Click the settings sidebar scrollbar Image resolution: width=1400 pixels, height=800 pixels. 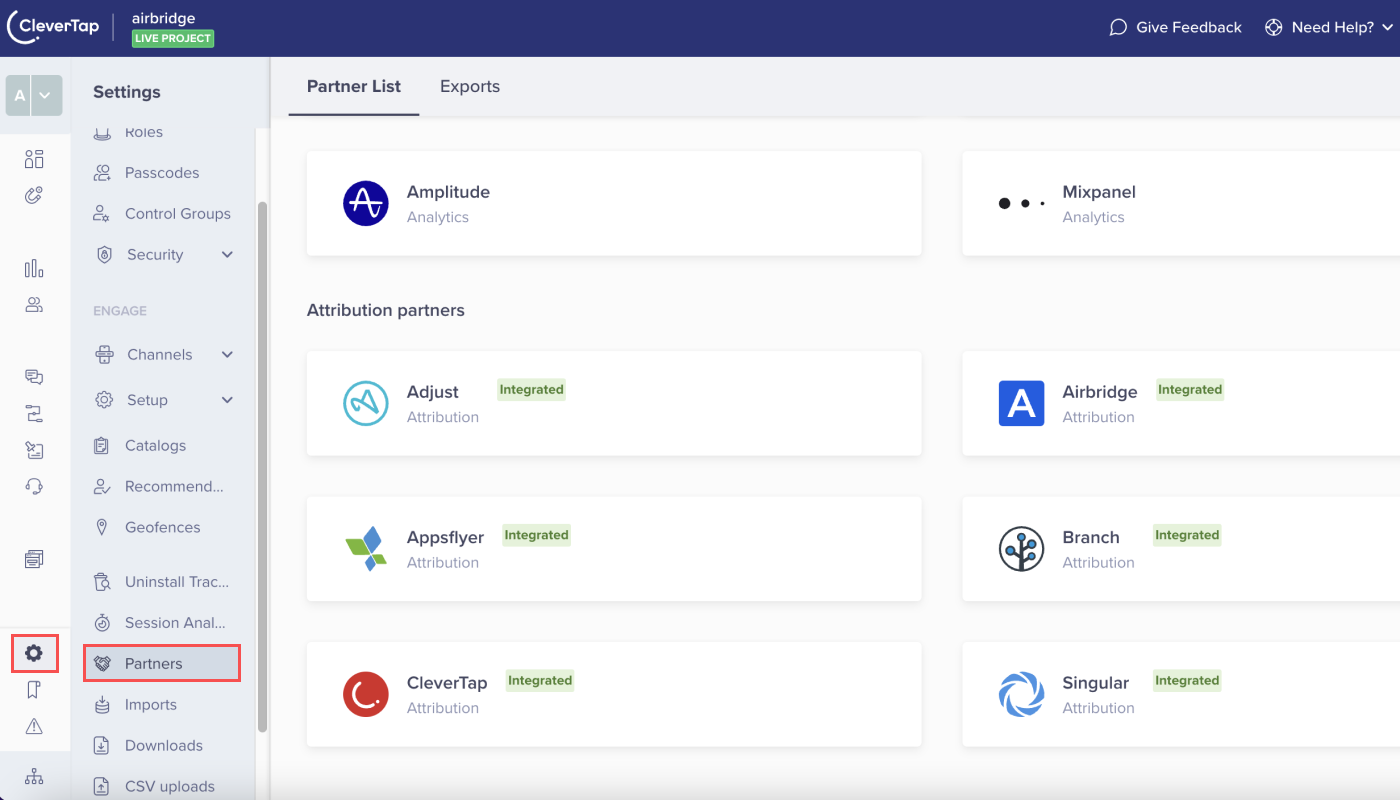point(263,467)
